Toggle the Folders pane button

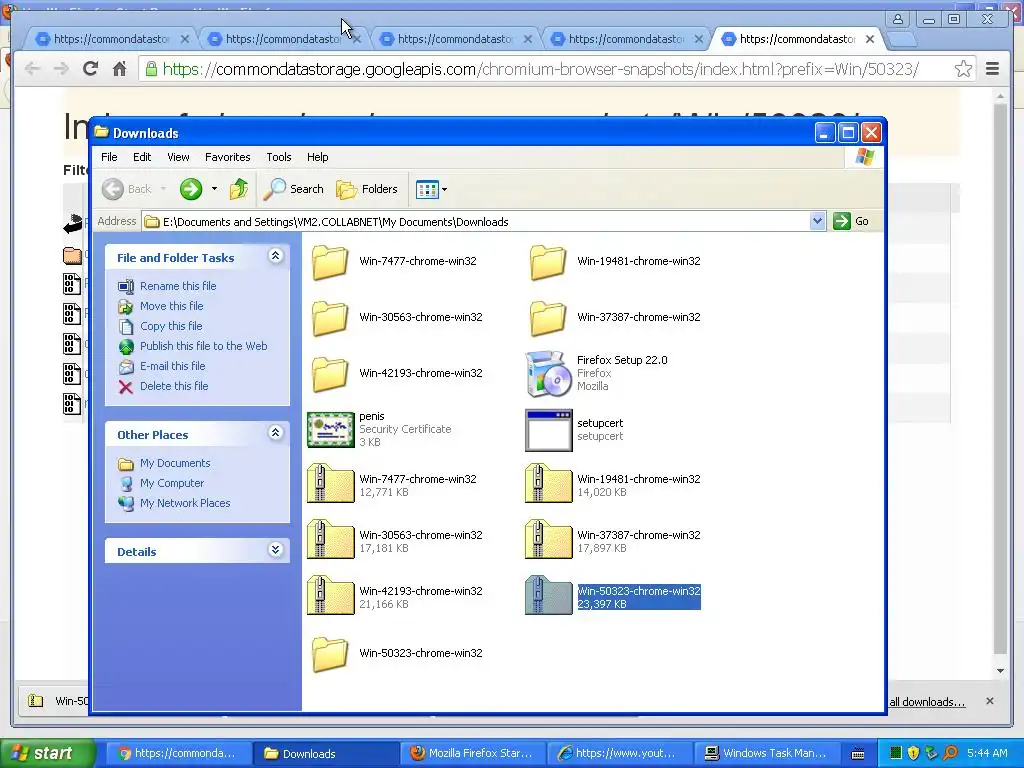click(366, 189)
